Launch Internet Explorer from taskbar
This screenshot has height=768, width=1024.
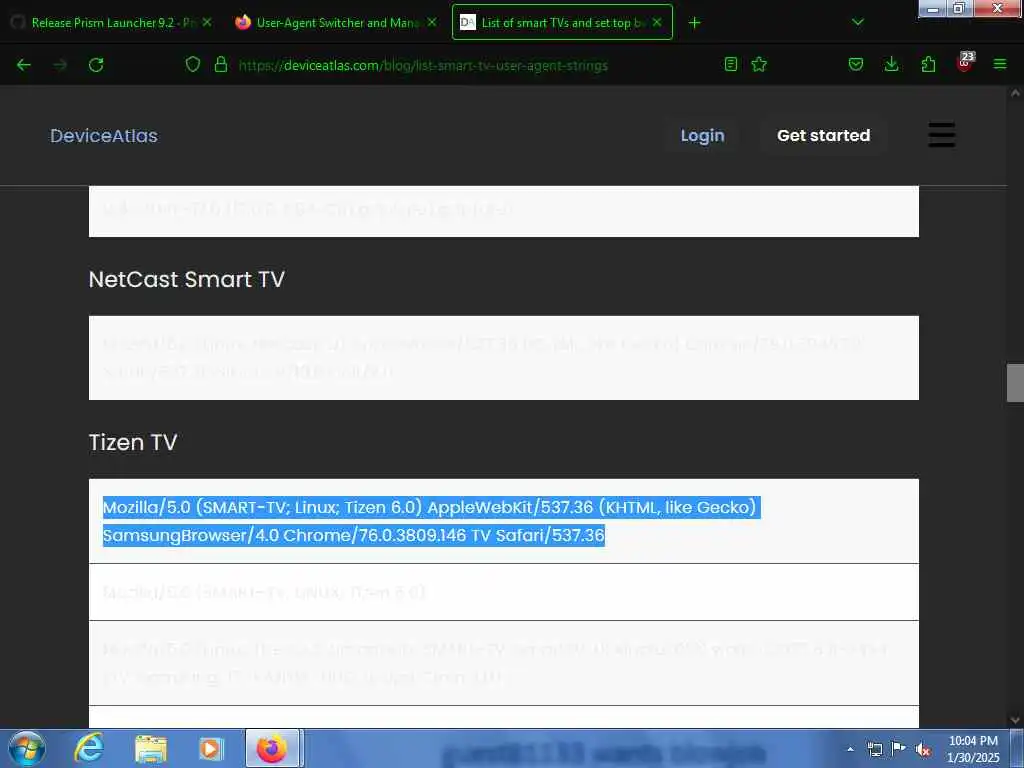(x=88, y=748)
